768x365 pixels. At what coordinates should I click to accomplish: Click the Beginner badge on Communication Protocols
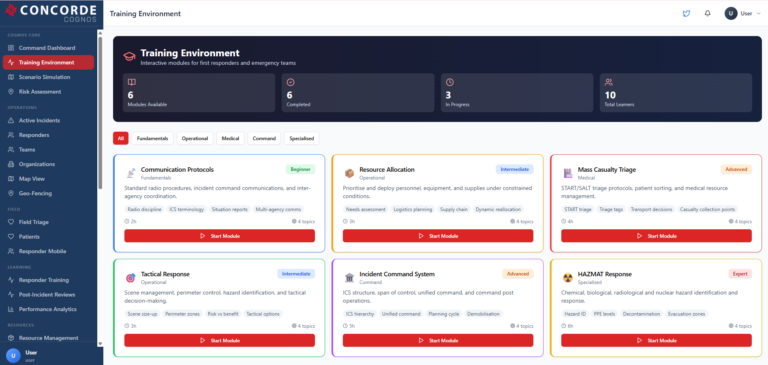coord(300,169)
